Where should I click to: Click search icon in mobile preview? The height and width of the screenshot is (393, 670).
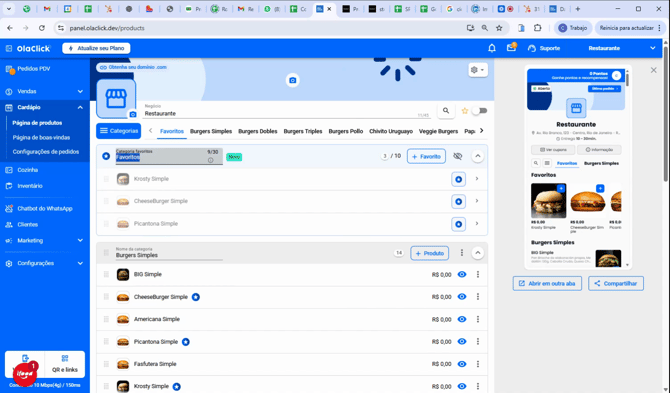[536, 163]
